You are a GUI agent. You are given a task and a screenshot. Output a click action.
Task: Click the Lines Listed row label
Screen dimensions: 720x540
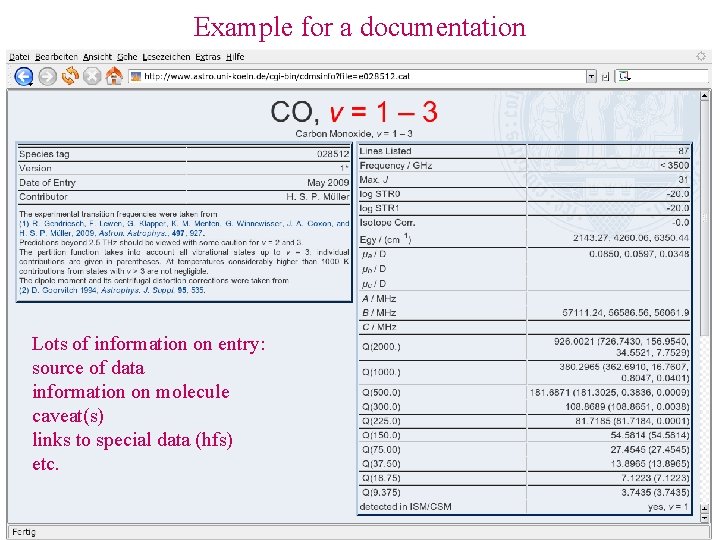385,151
